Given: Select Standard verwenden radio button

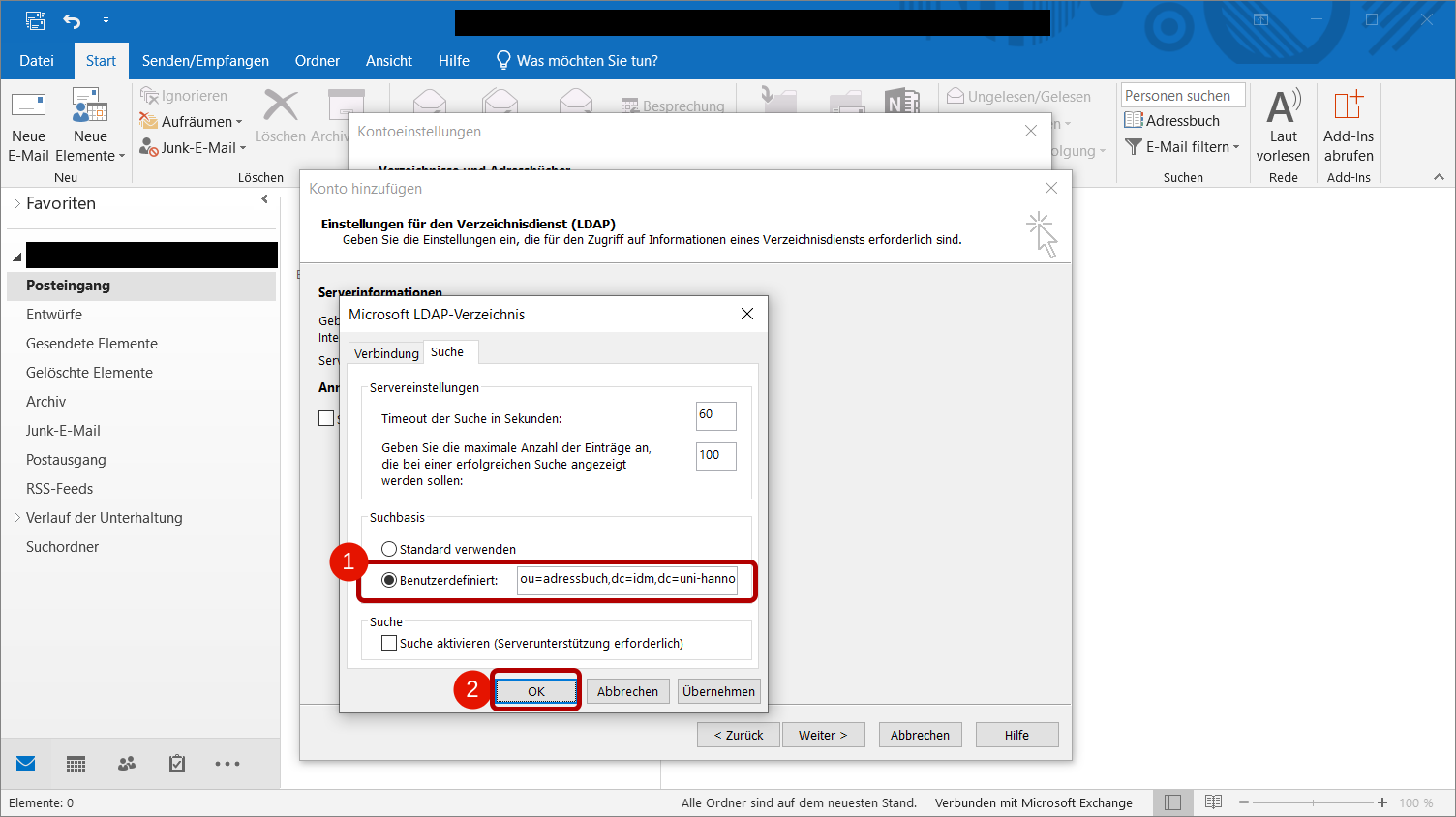Looking at the screenshot, I should point(389,549).
